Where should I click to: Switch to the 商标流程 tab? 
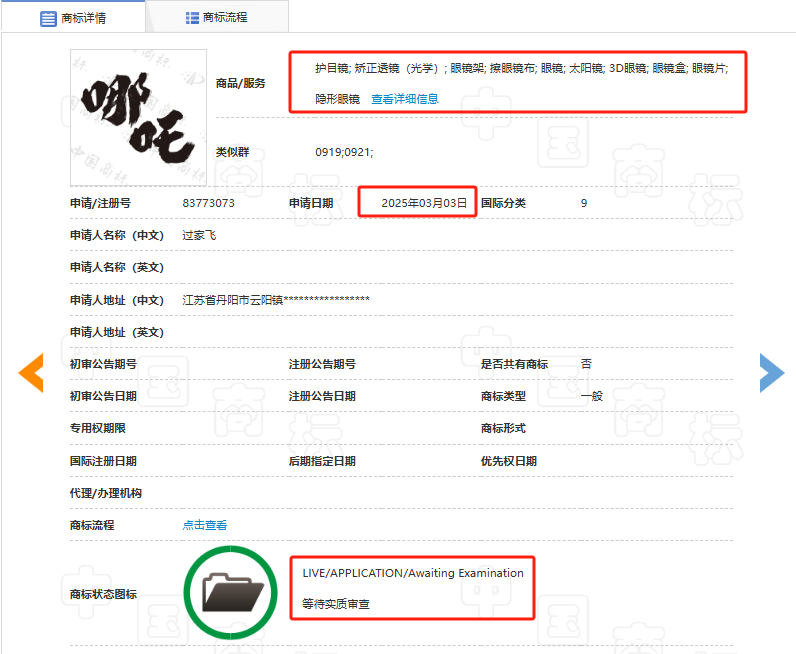[x=224, y=18]
